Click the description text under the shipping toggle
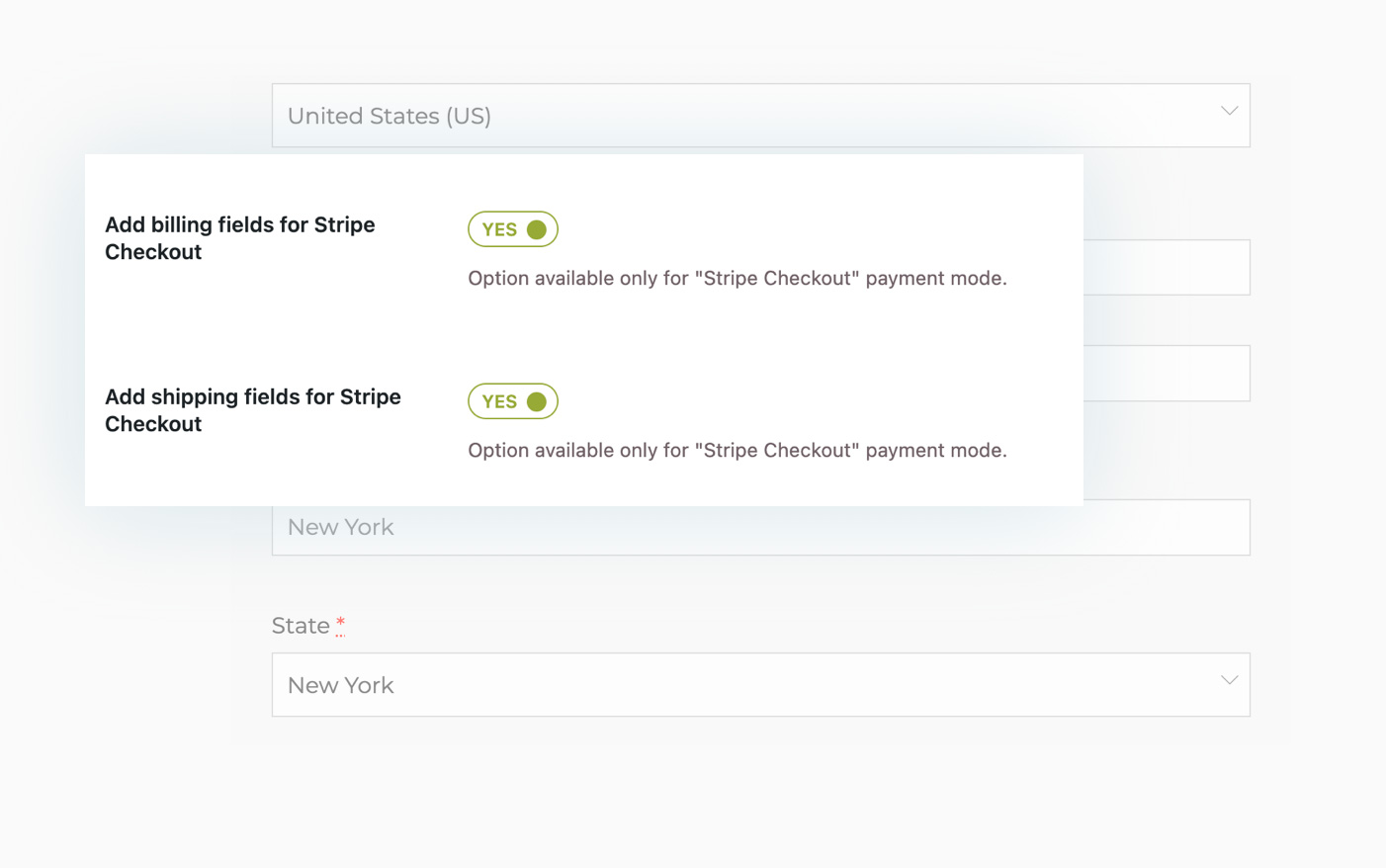This screenshot has width=1386, height=868. pyautogui.click(x=736, y=451)
